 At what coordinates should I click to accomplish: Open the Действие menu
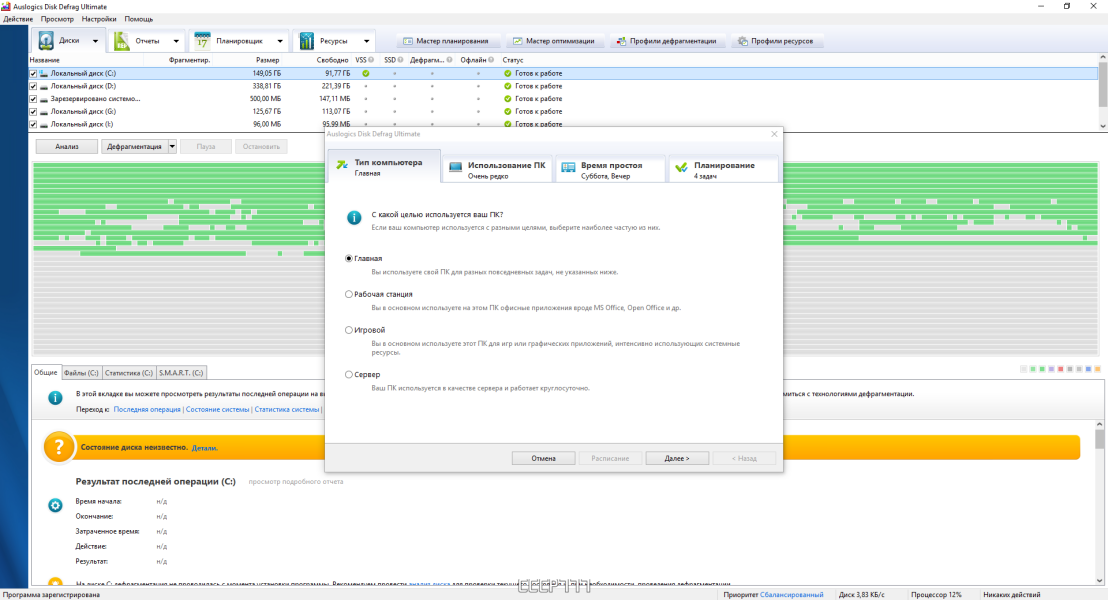pos(18,19)
